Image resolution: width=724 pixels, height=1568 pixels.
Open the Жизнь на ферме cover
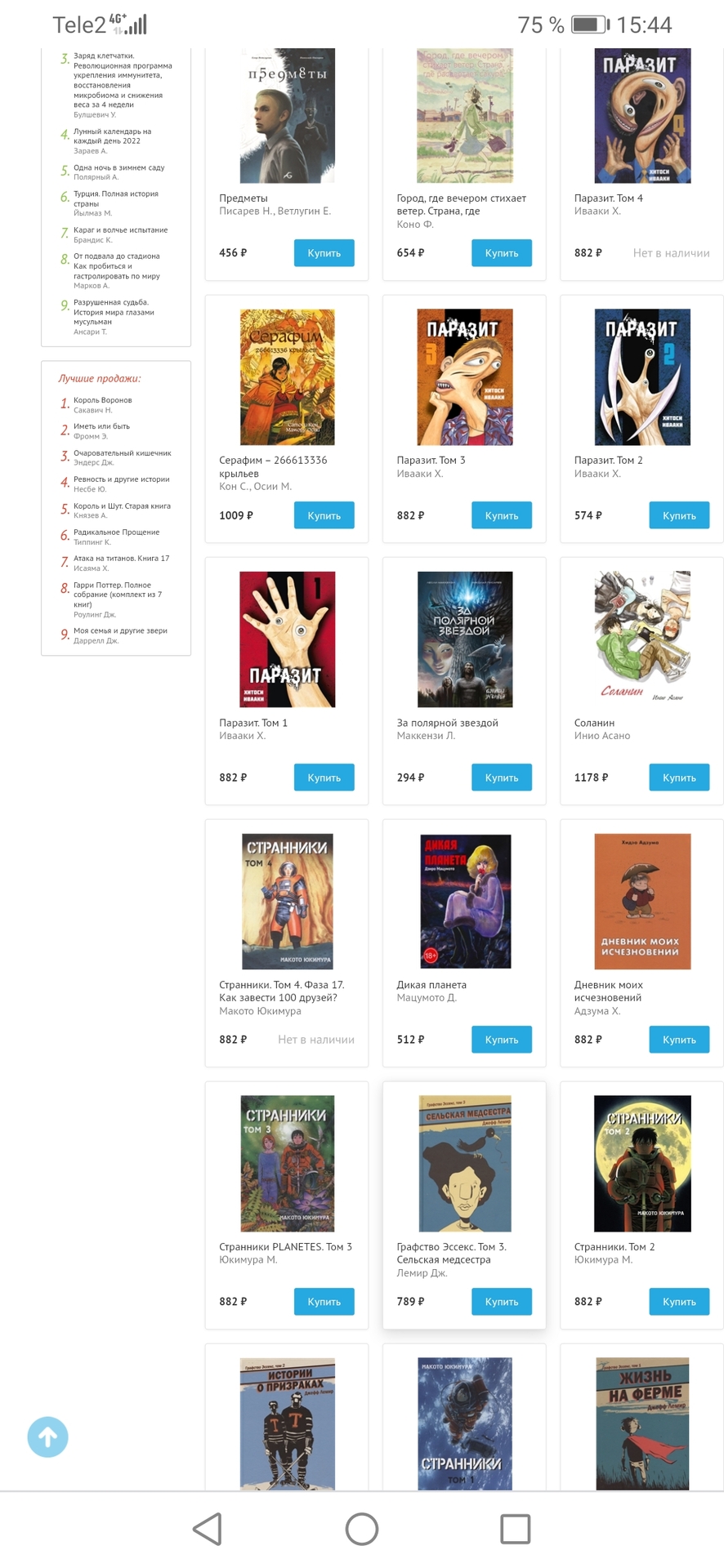(642, 1424)
